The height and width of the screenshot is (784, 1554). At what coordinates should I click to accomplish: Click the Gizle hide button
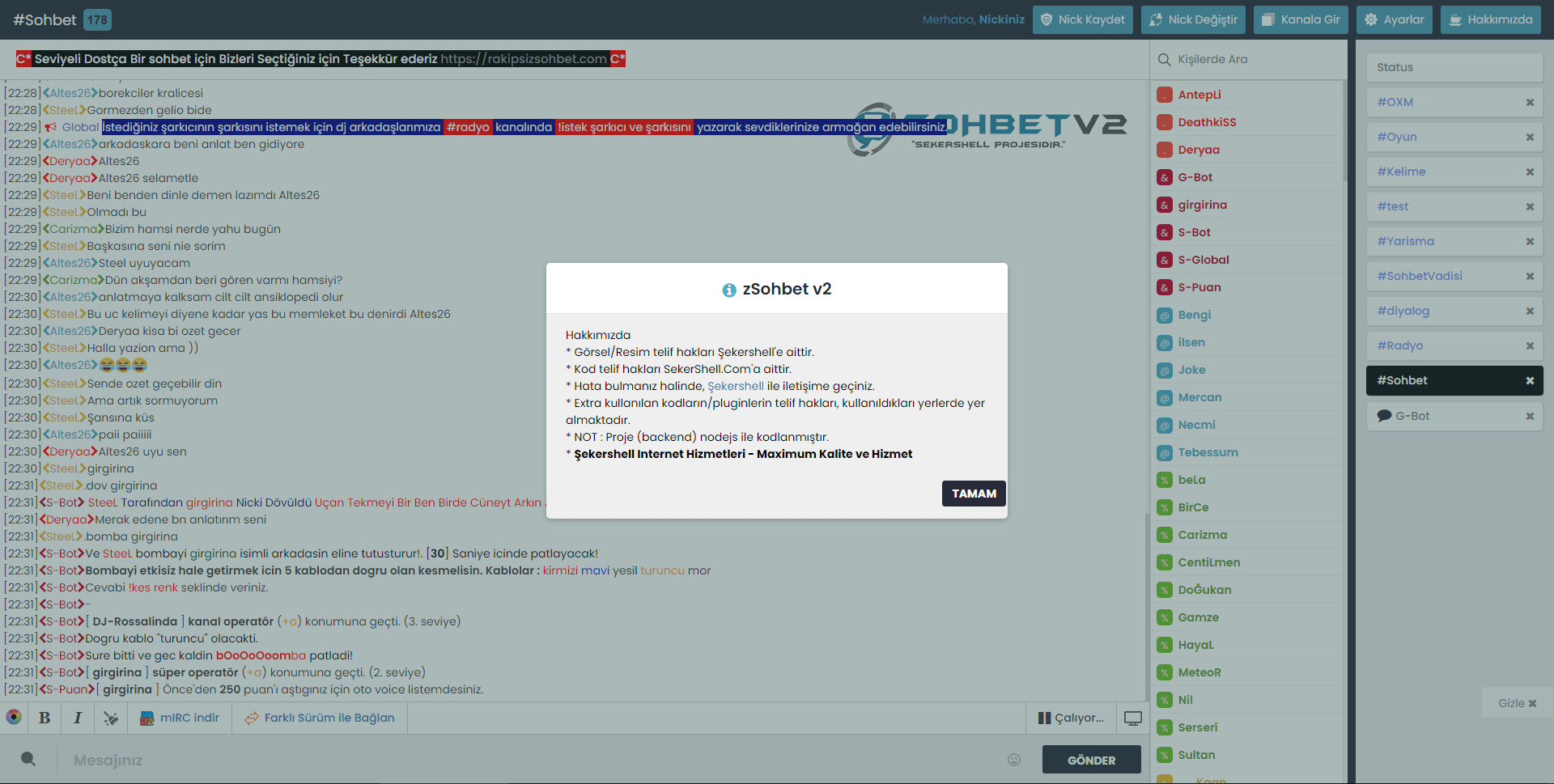(1517, 703)
